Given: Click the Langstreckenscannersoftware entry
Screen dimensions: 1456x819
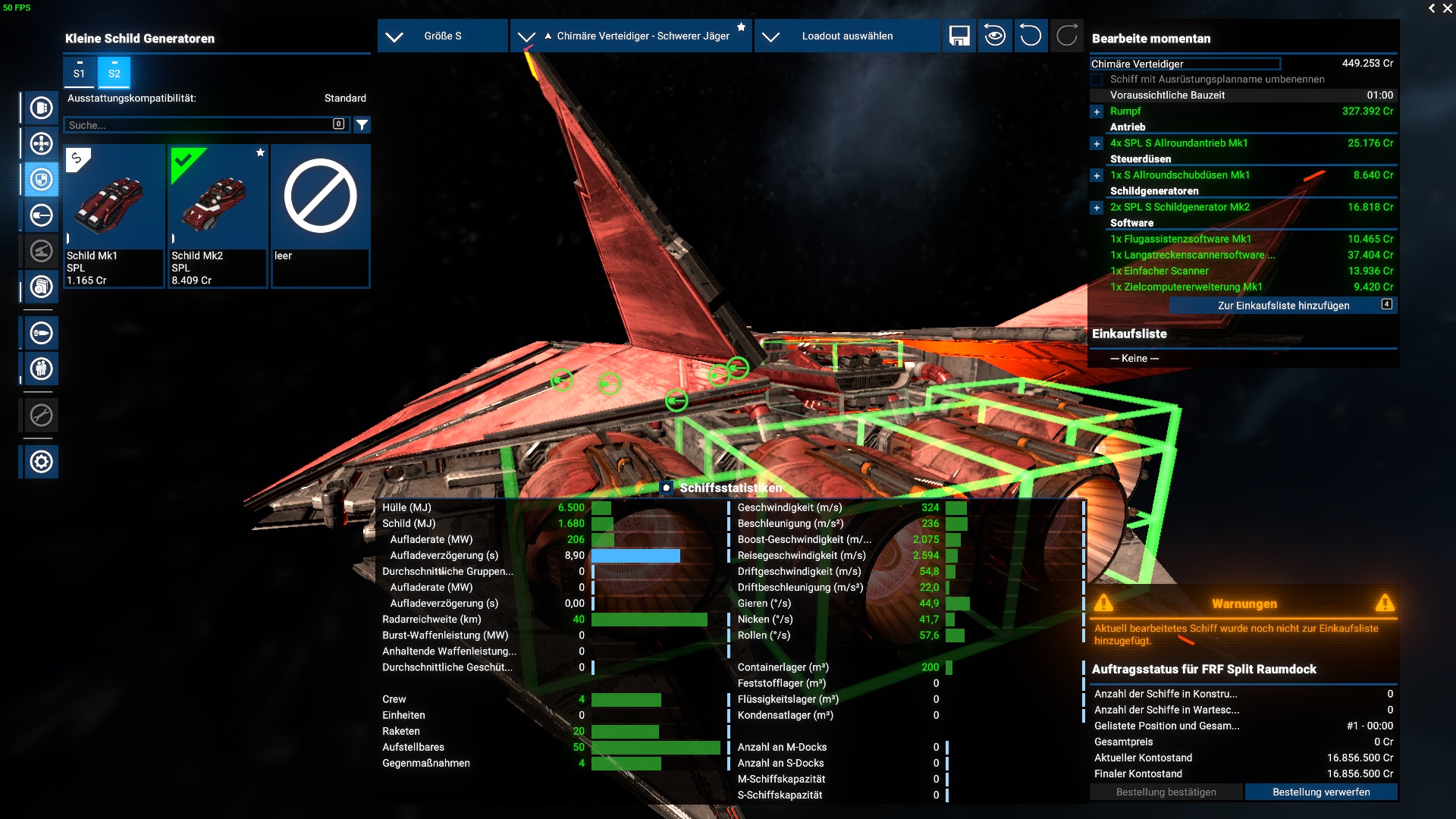Looking at the screenshot, I should [1251, 255].
